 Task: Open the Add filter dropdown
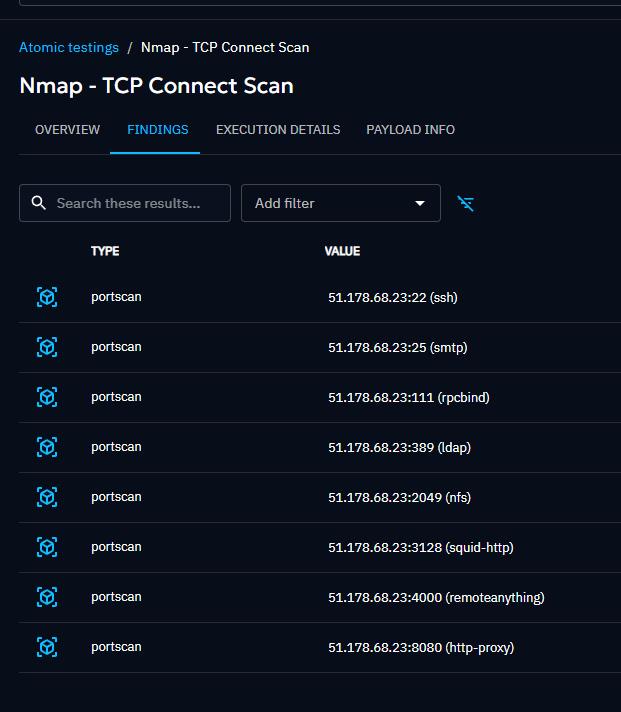[330, 203]
